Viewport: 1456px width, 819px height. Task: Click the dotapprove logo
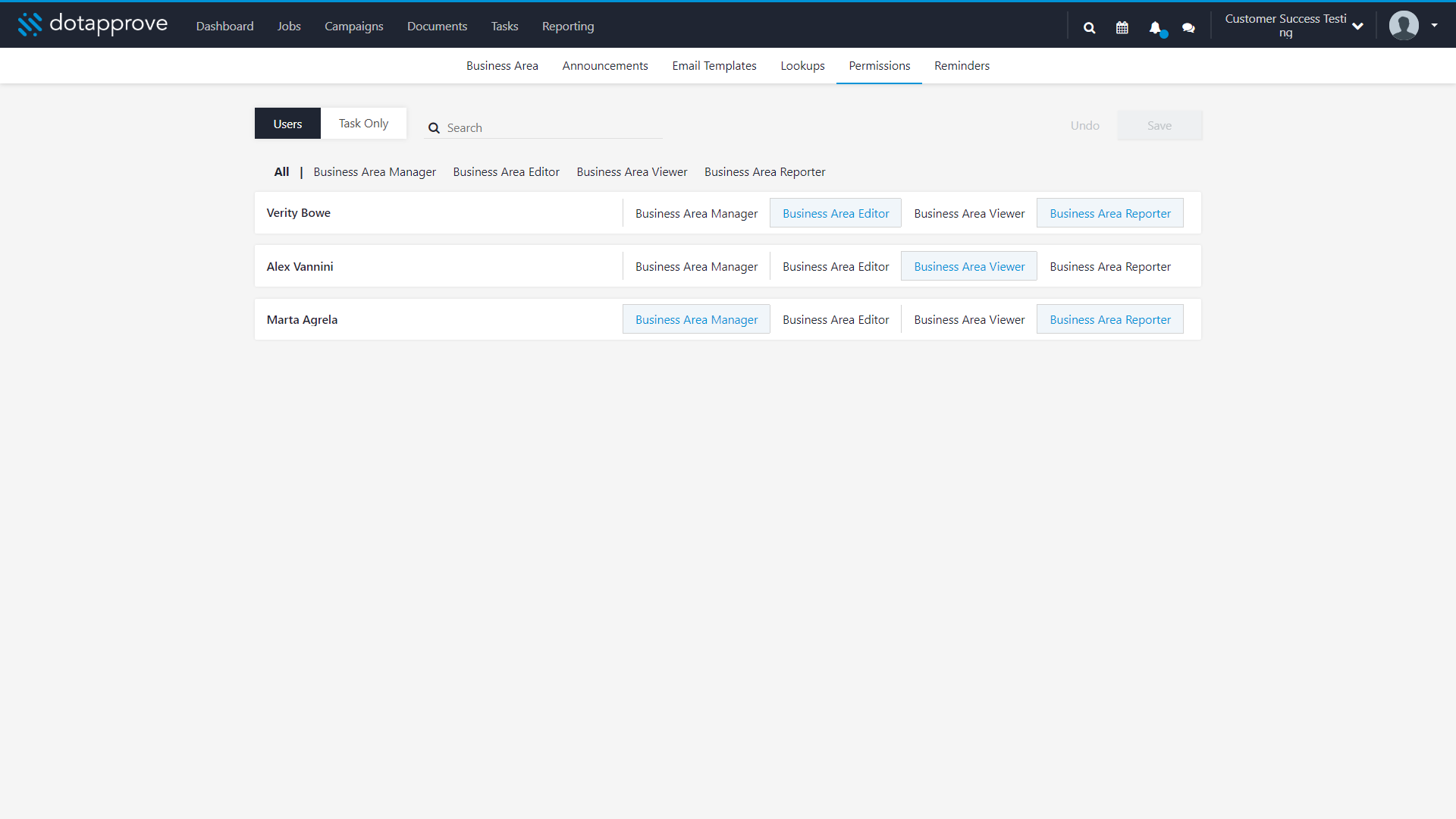[x=93, y=25]
